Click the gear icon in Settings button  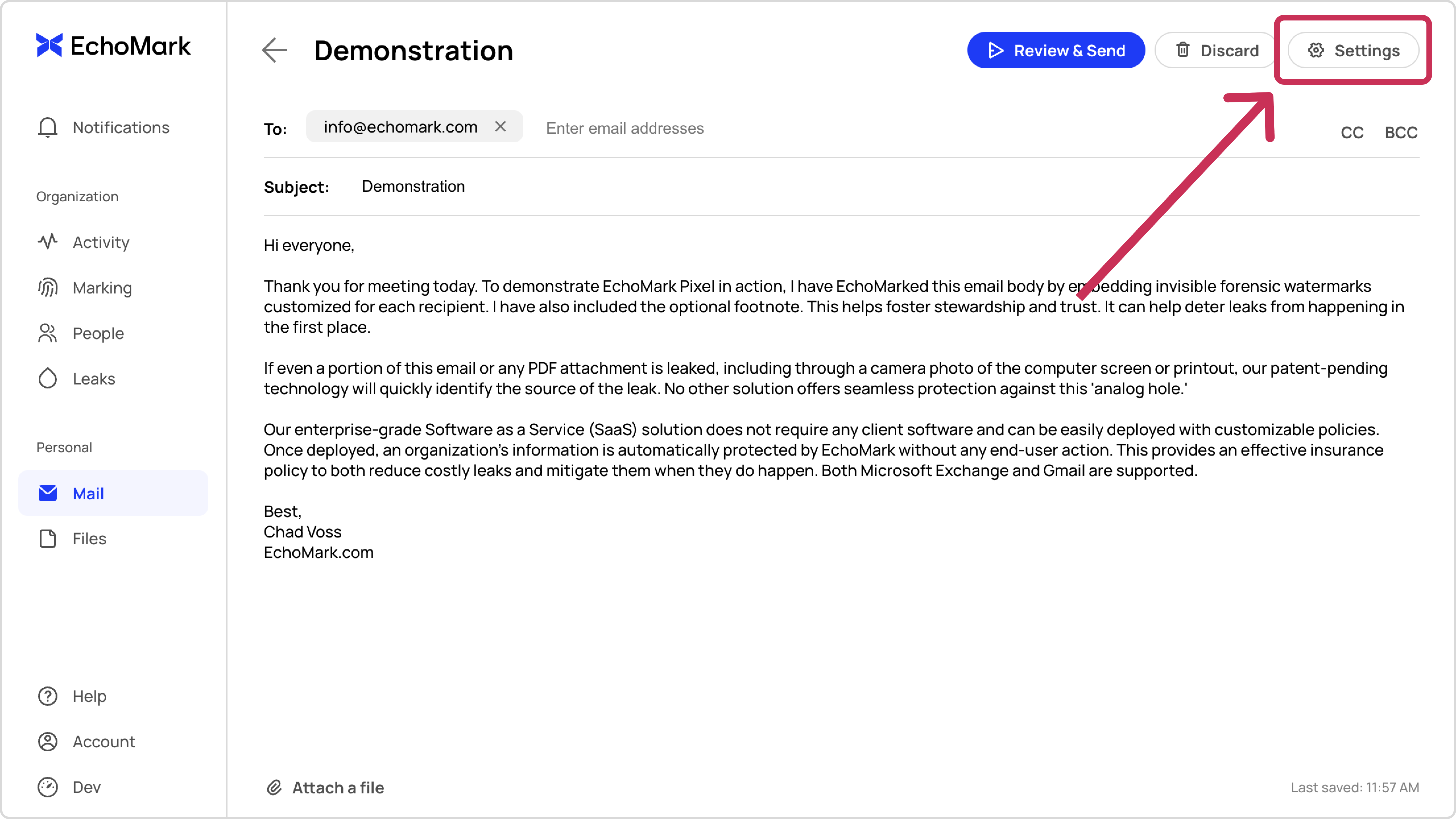pyautogui.click(x=1316, y=50)
